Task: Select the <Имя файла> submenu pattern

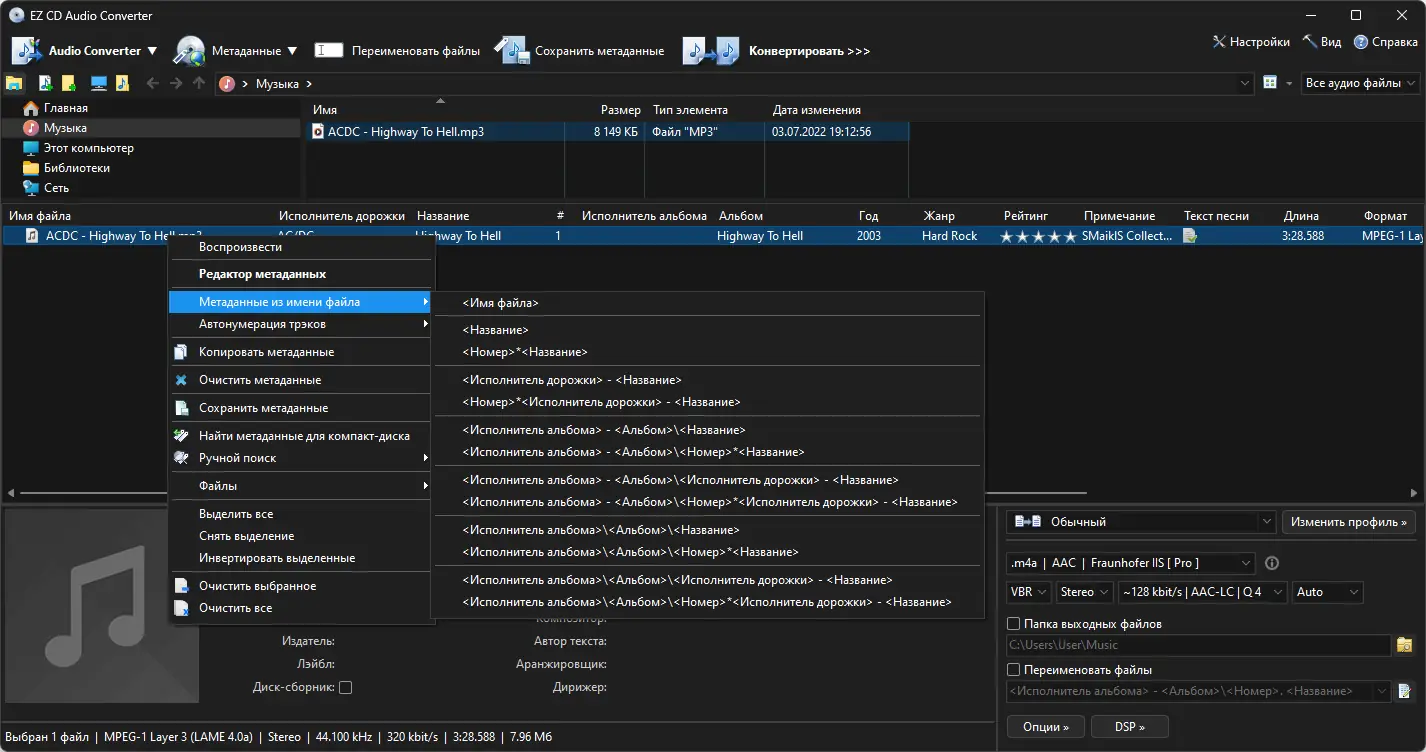Action: [x=708, y=303]
